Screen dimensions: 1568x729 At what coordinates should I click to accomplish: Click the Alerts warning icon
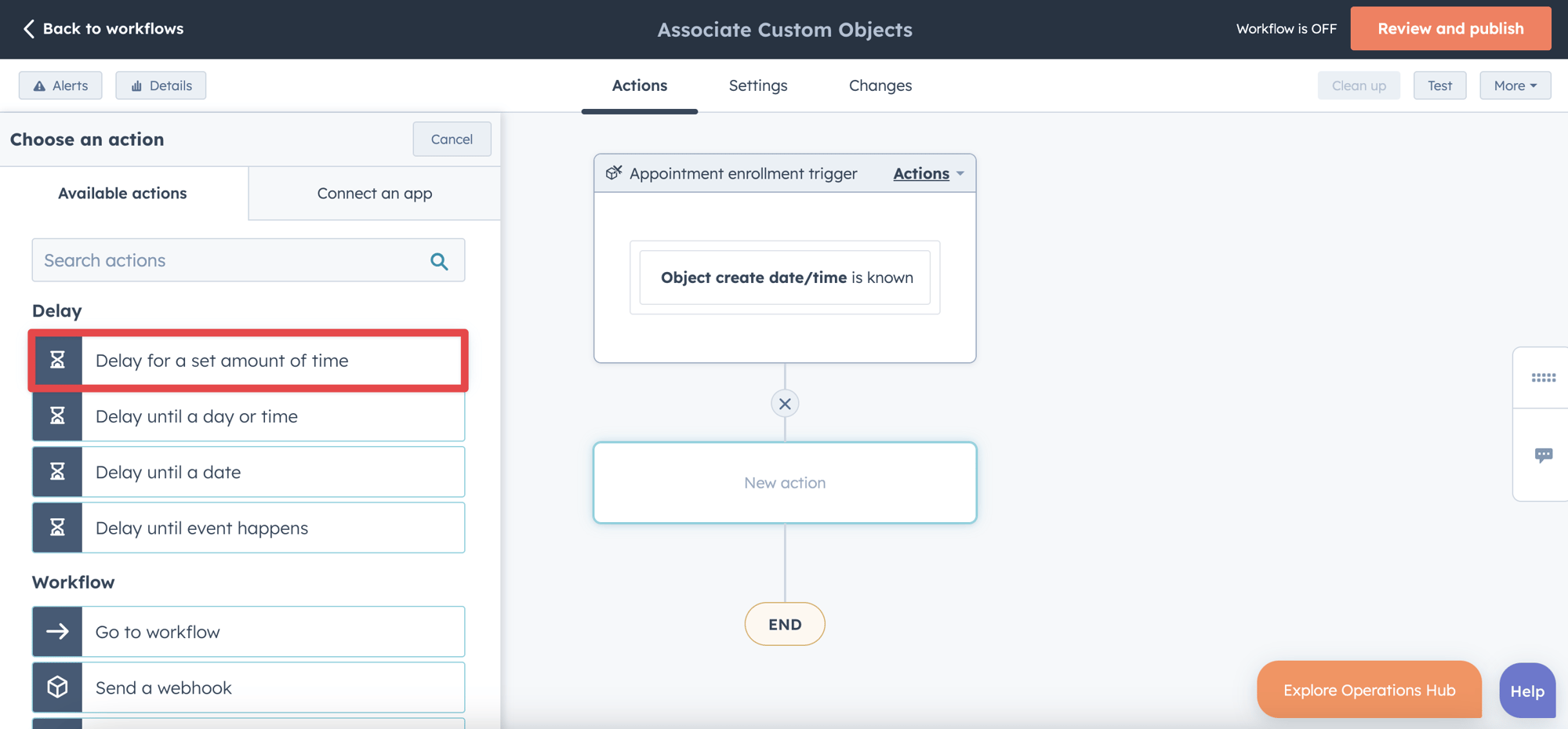(38, 85)
